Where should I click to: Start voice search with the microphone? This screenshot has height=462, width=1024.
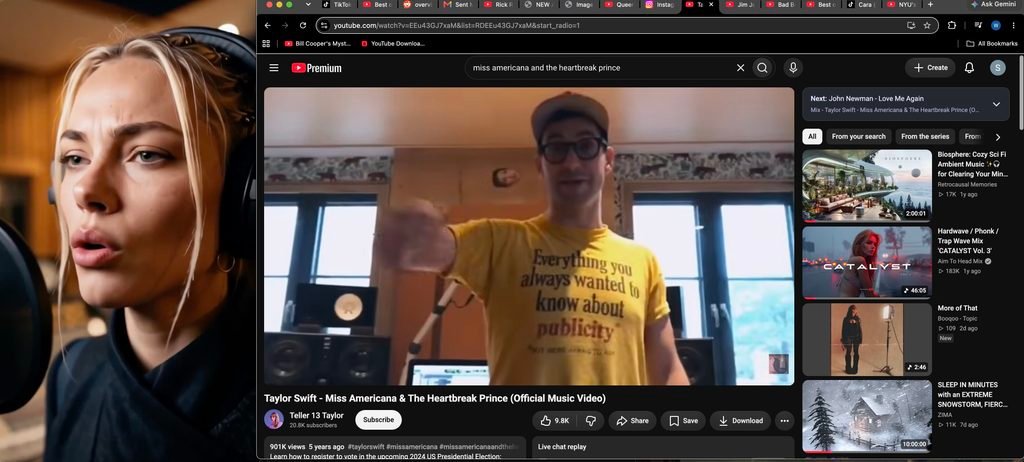pyautogui.click(x=793, y=68)
